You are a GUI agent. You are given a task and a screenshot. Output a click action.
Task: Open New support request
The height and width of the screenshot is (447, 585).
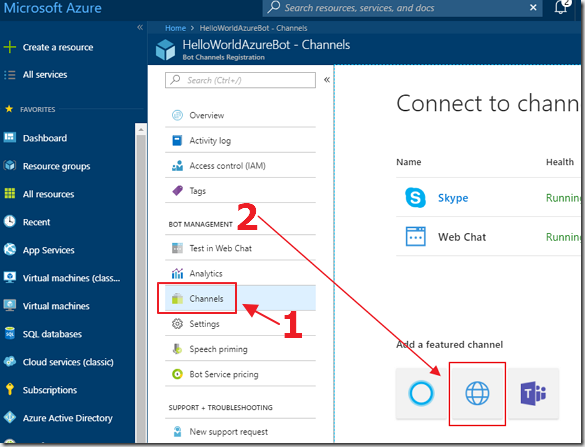[240, 432]
